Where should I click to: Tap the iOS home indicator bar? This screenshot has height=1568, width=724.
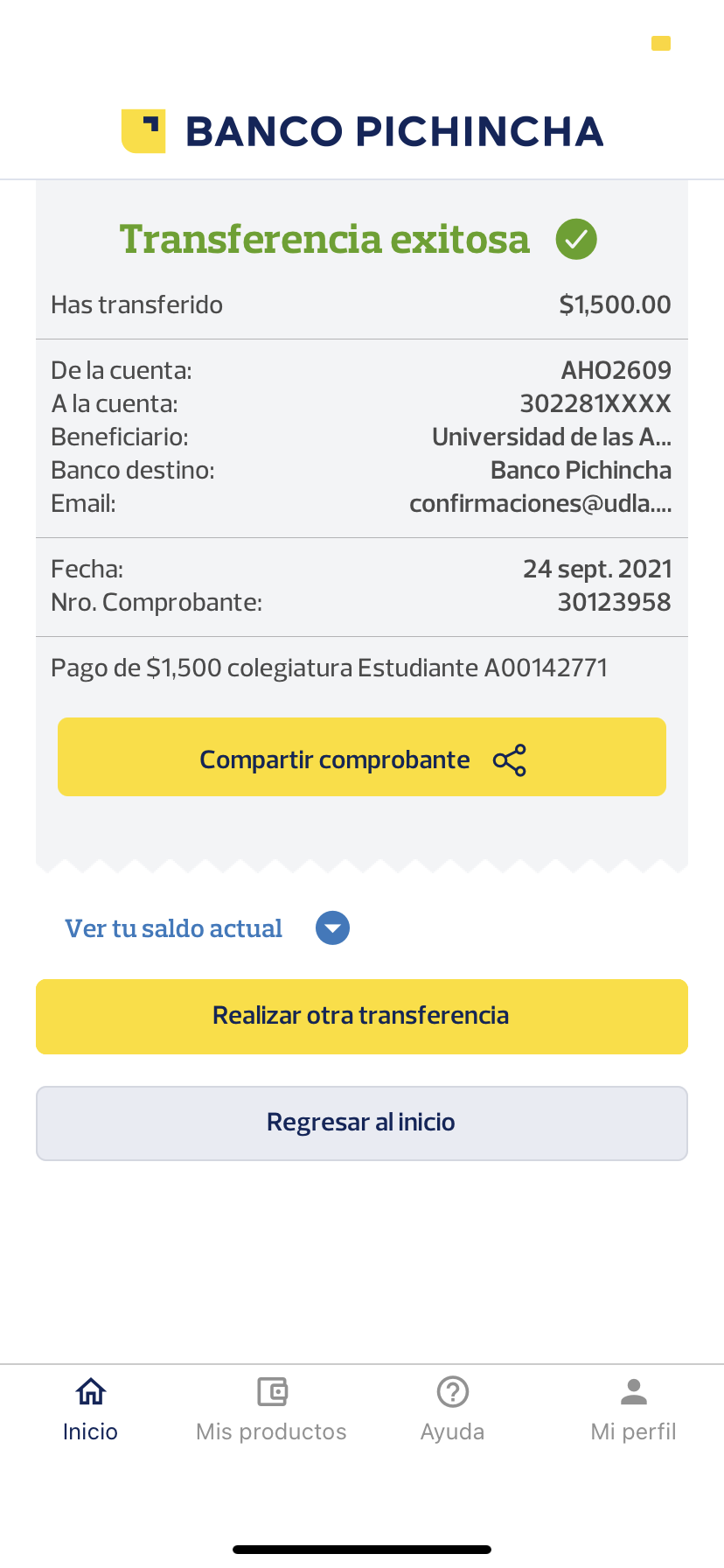pos(362,1550)
